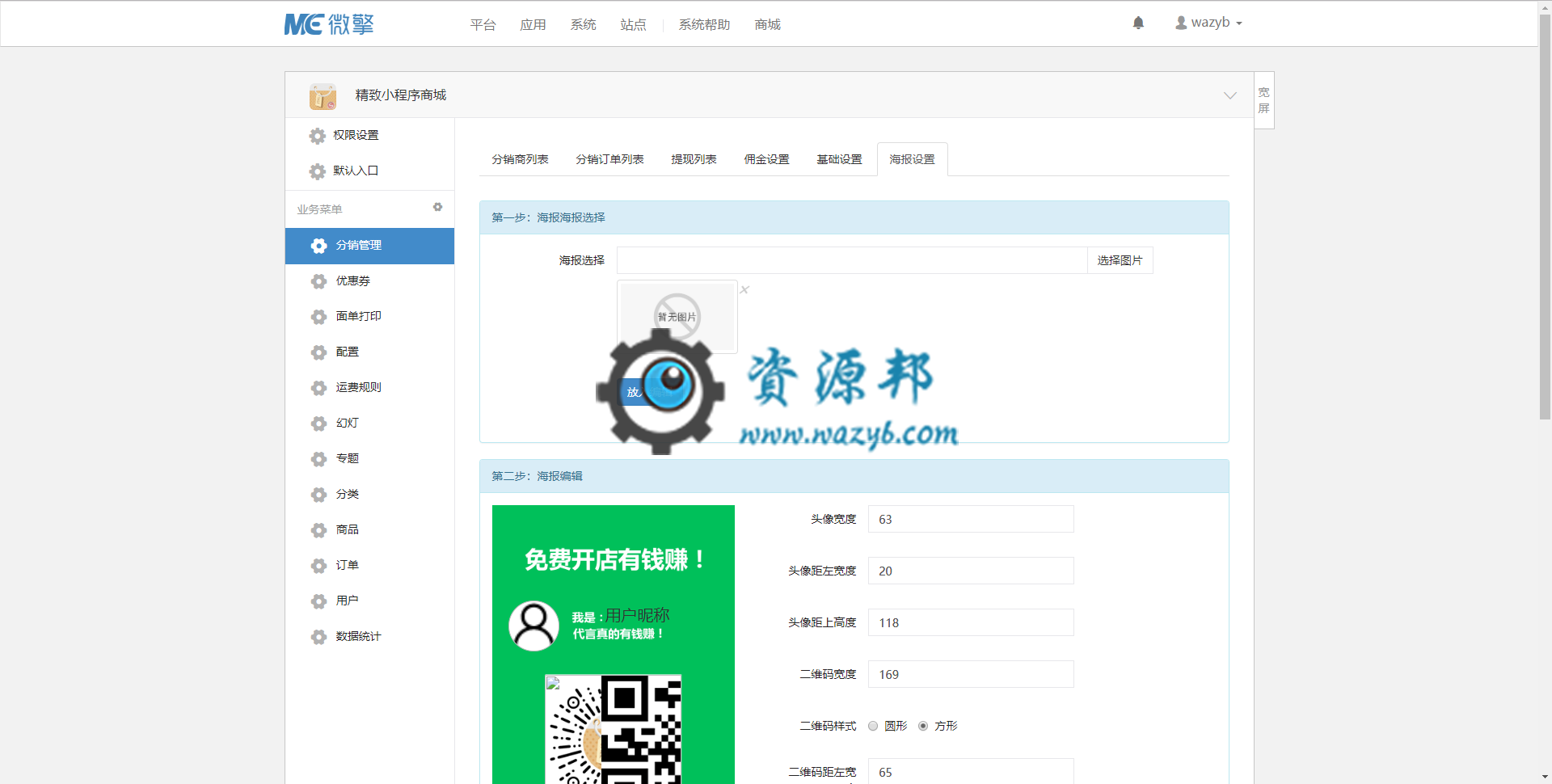Click the QR code in the poster preview
The image size is (1552, 784).
click(613, 729)
